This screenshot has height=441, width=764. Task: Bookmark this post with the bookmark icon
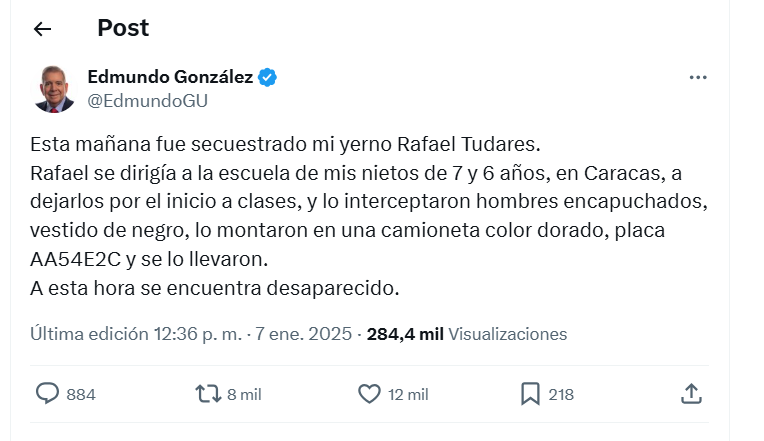coord(530,394)
